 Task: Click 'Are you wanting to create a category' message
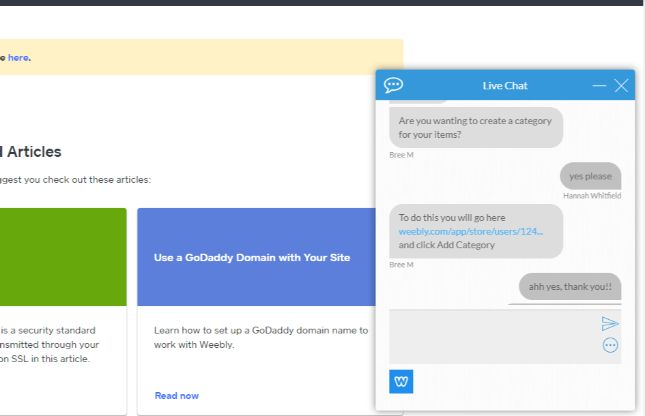(476, 128)
